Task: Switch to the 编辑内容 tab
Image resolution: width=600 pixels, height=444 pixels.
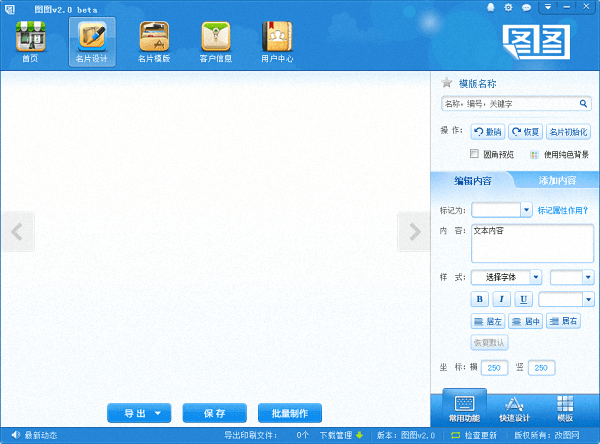Action: coord(473,181)
